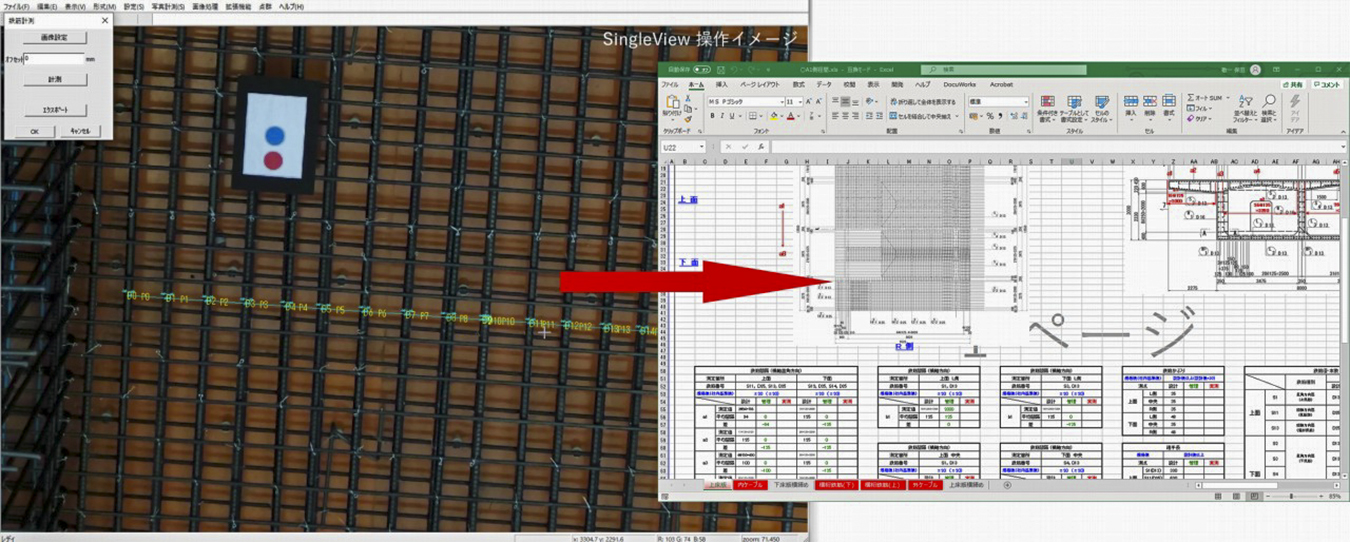1350x542 pixels.
Task: Open セルのスタイル cell styles
Action: (x=1102, y=111)
